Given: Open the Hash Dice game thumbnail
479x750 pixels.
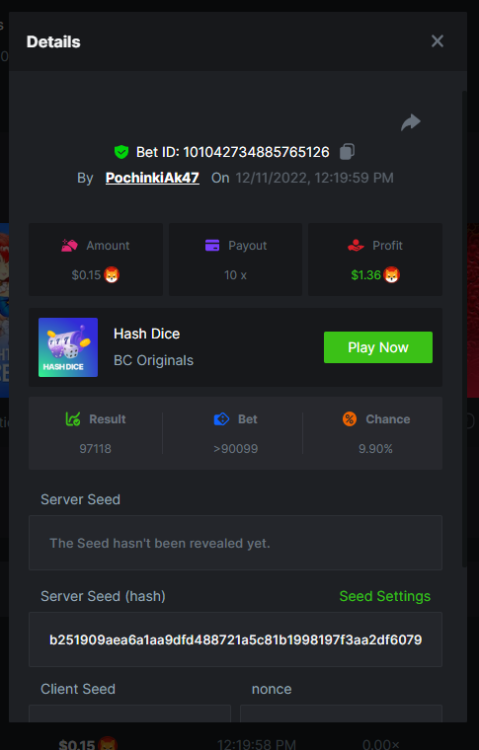Looking at the screenshot, I should 68,347.
